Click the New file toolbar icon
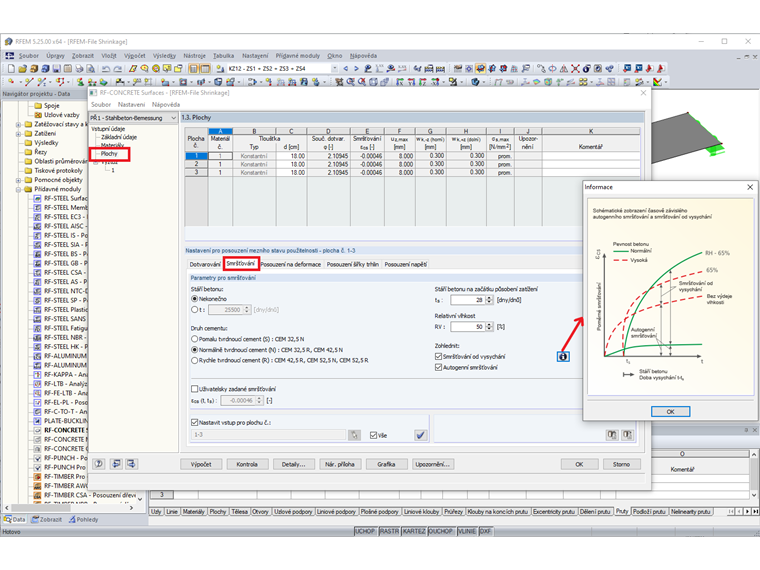The width and height of the screenshot is (760, 570). coord(11,68)
